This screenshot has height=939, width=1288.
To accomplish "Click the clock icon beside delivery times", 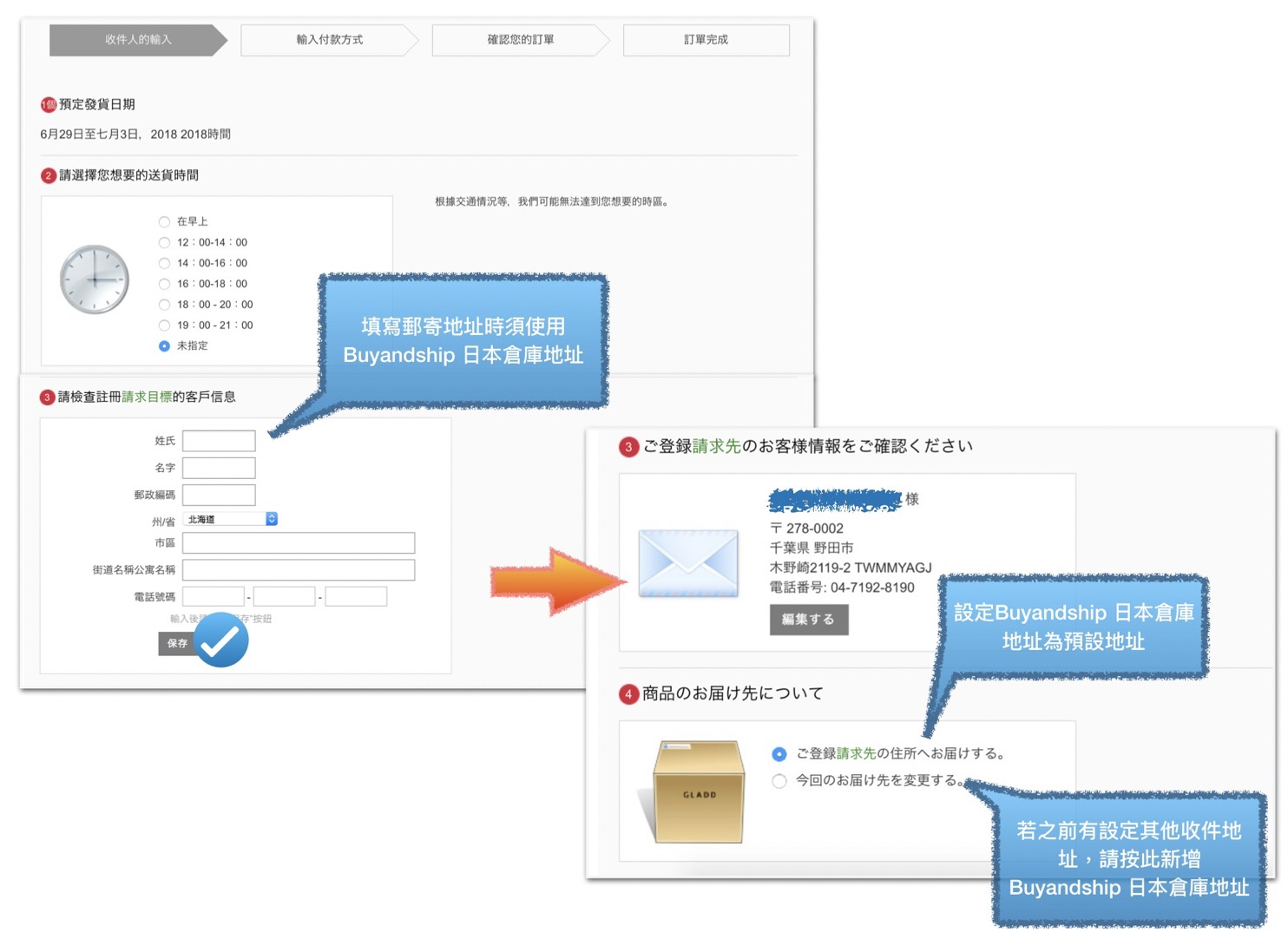I will (x=95, y=279).
